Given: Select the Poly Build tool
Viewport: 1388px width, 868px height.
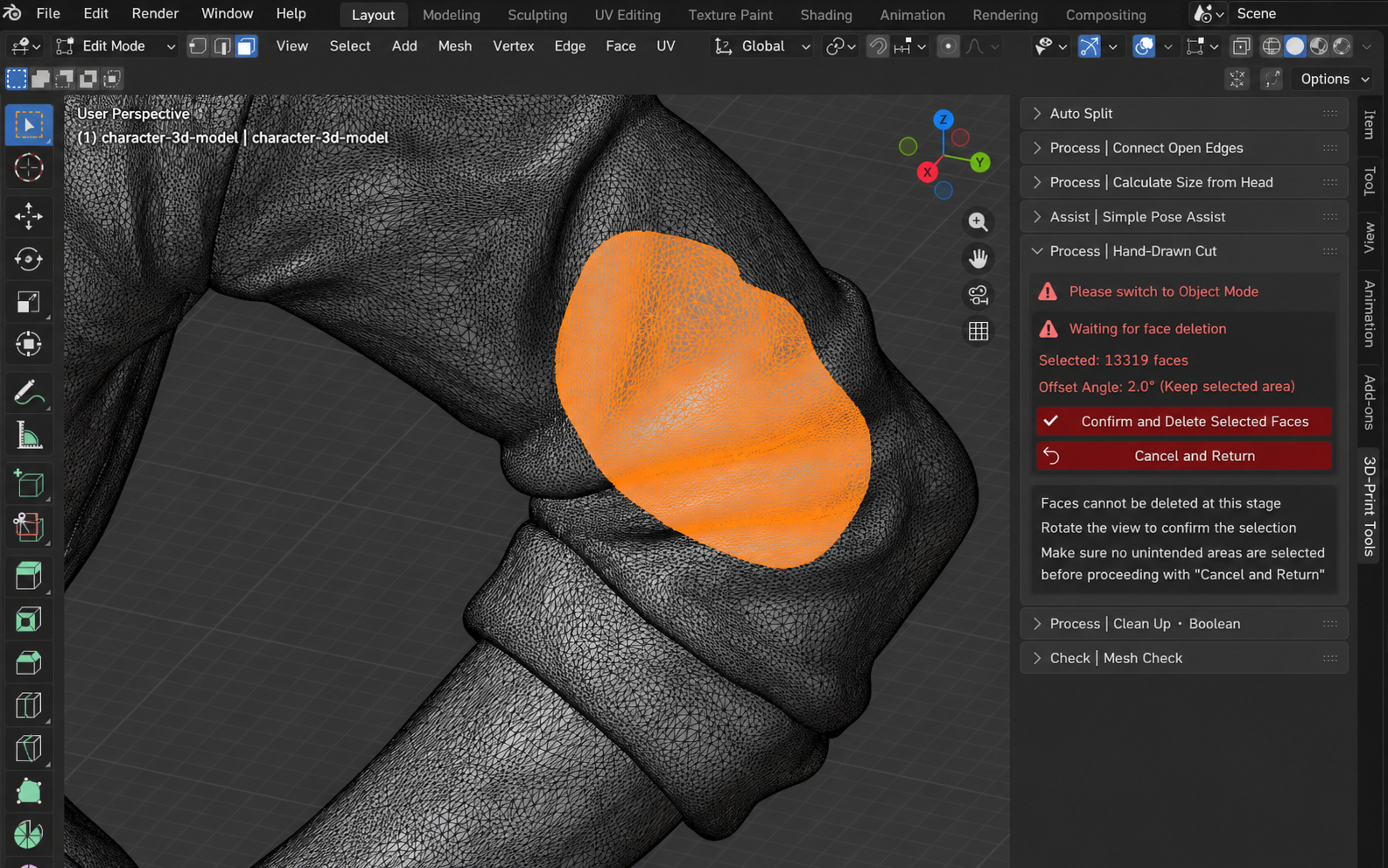Looking at the screenshot, I should click(28, 791).
